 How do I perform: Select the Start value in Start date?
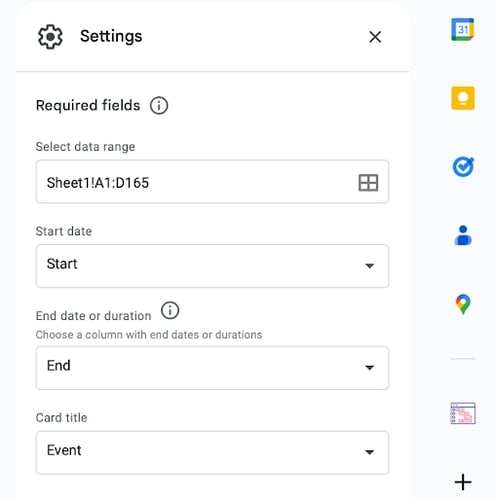coord(62,264)
